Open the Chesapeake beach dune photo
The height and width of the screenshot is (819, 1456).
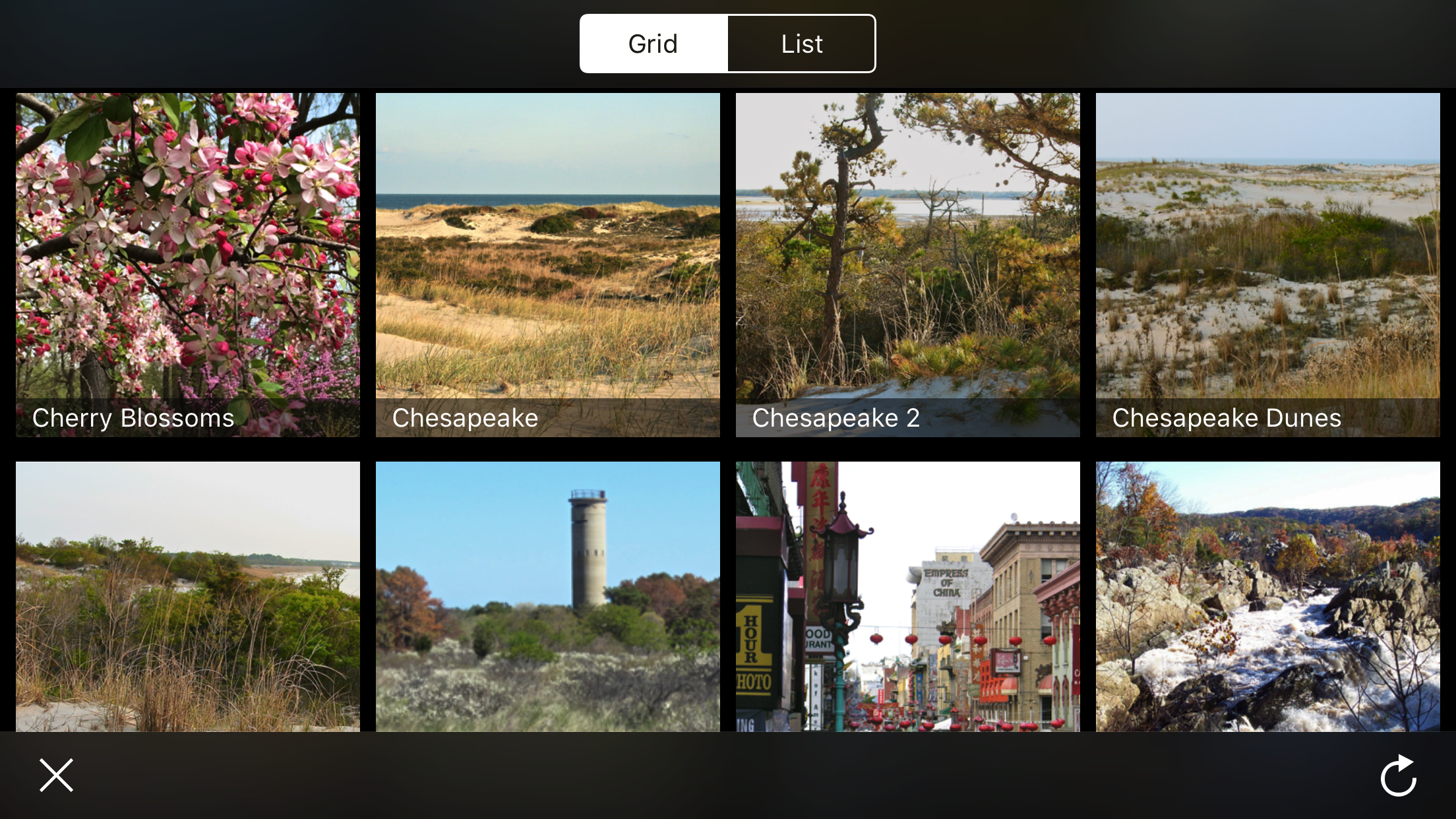[547, 251]
